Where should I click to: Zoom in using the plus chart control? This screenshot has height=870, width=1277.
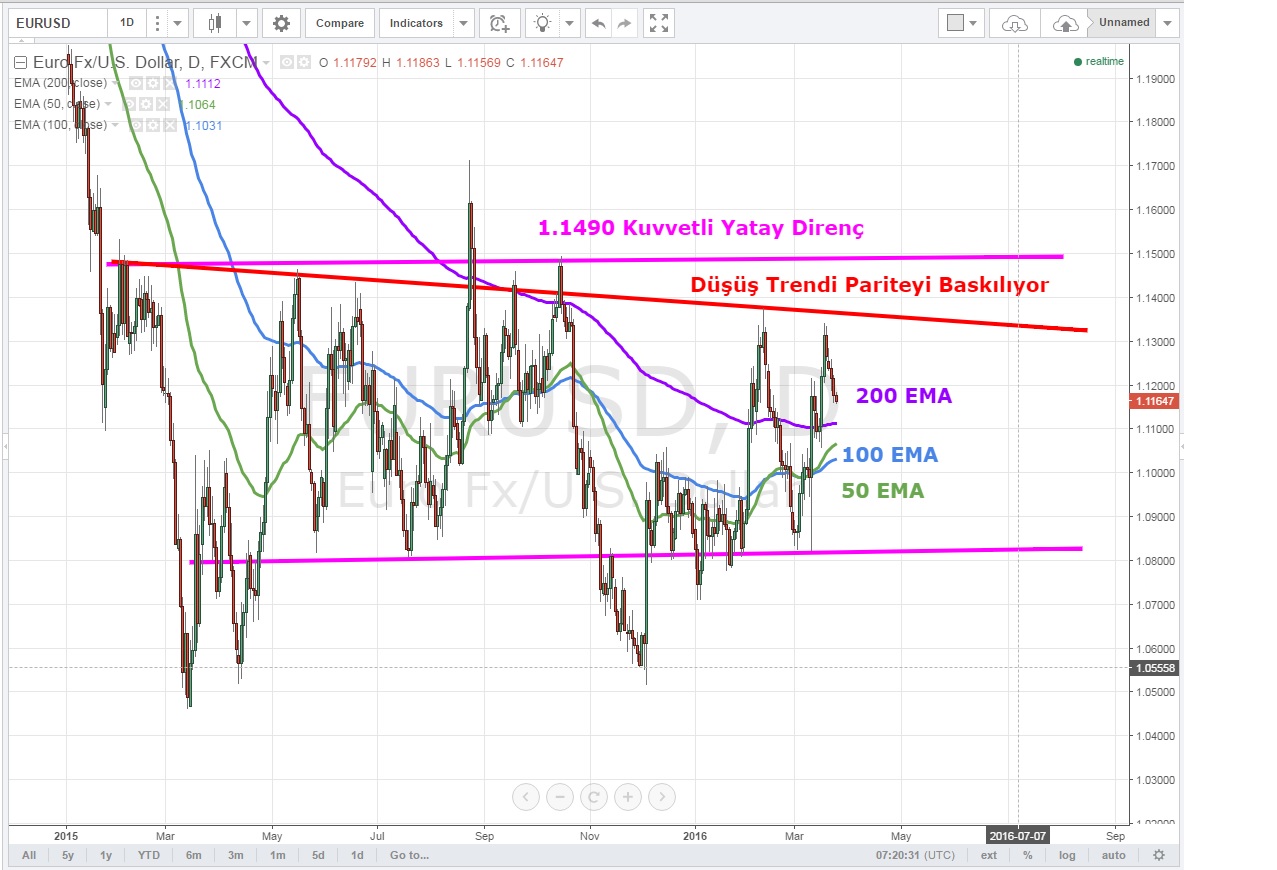click(x=628, y=797)
